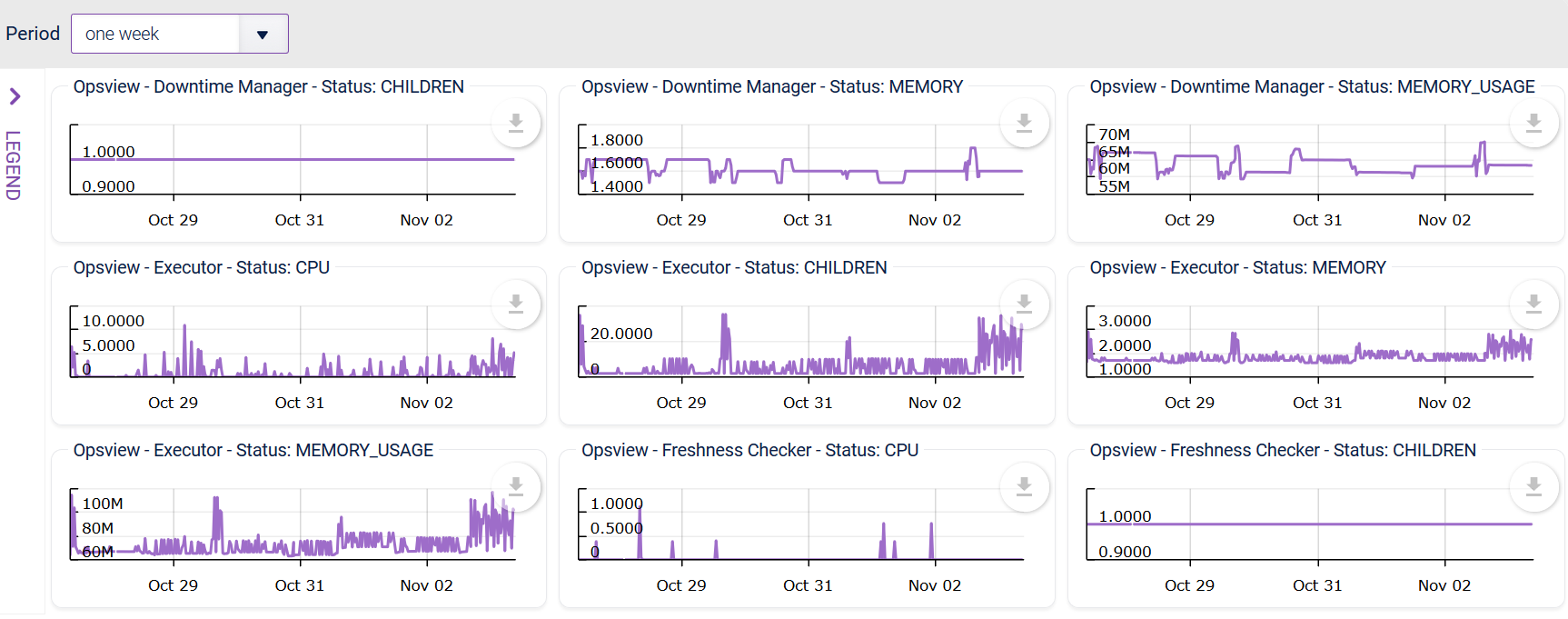Click the vertical LEGEND label
This screenshot has width=1568, height=619.
click(13, 165)
